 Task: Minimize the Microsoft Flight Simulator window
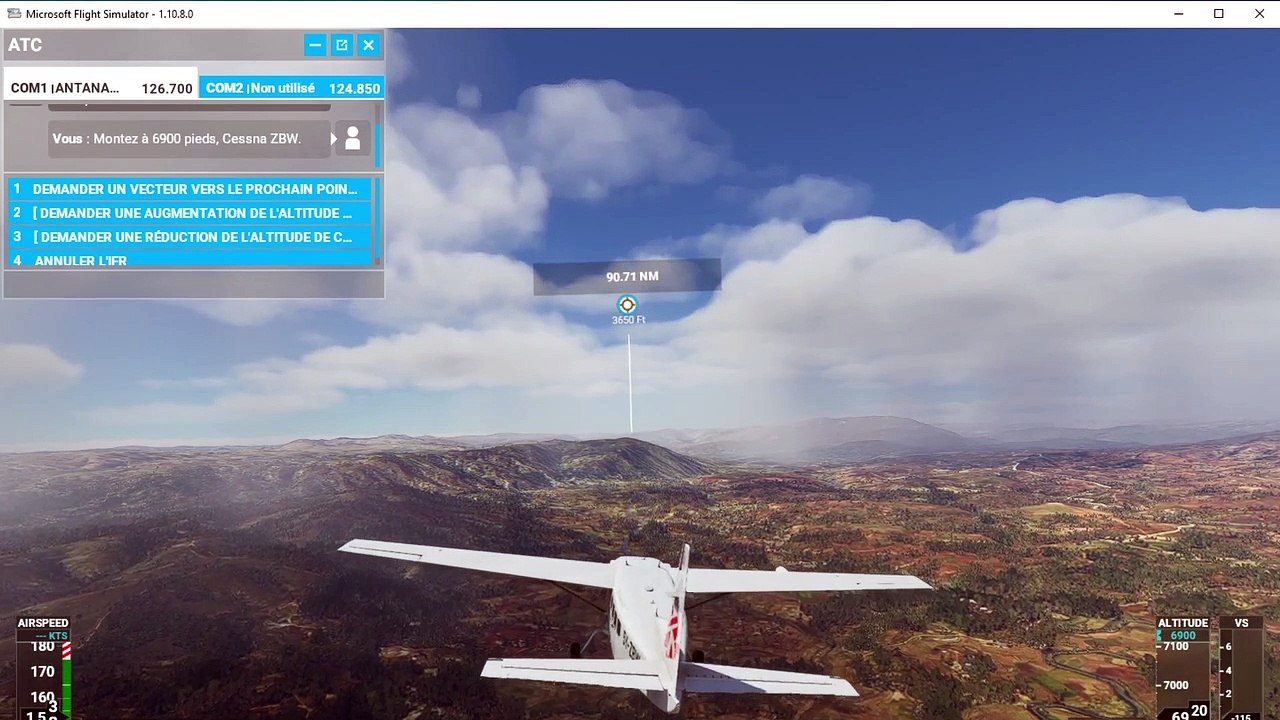[x=1178, y=14]
